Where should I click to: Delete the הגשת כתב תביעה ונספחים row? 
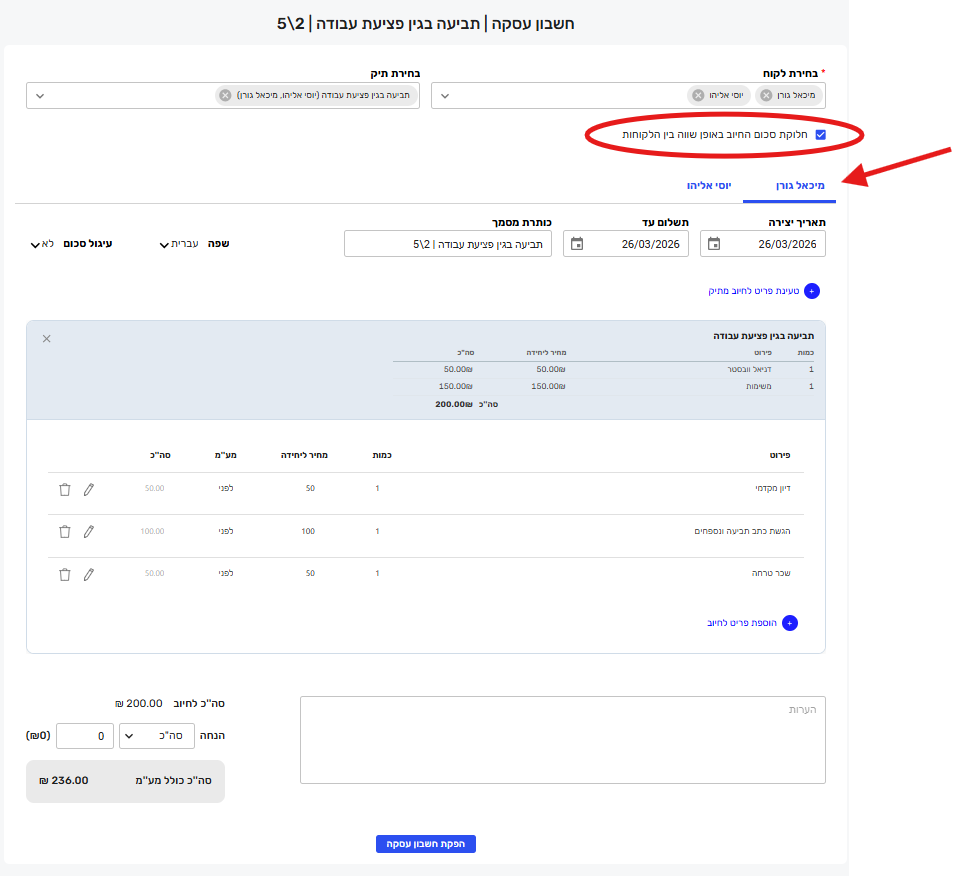click(65, 531)
